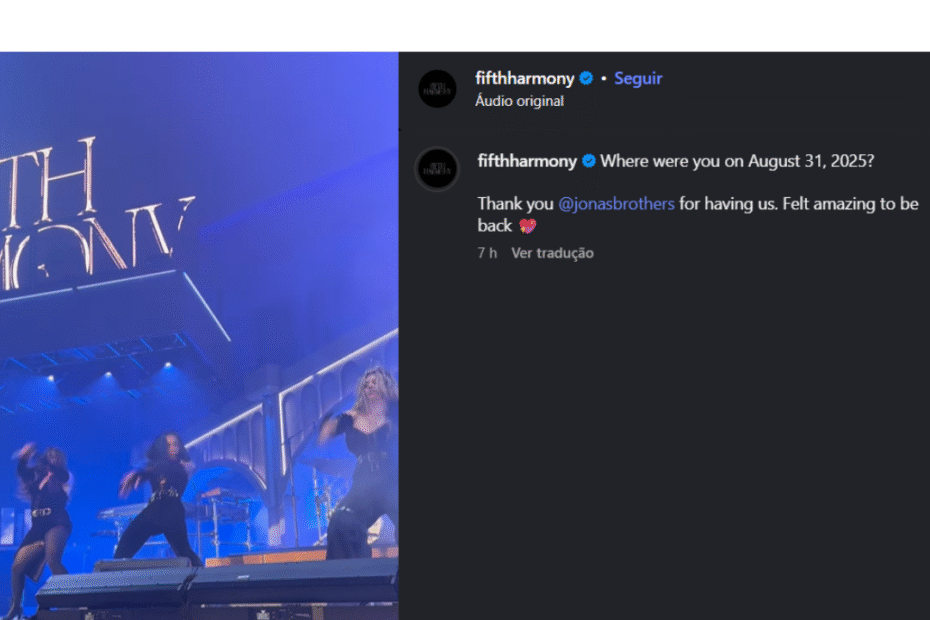Open the @jonasbrothers mention
The width and height of the screenshot is (930, 620).
coord(616,204)
